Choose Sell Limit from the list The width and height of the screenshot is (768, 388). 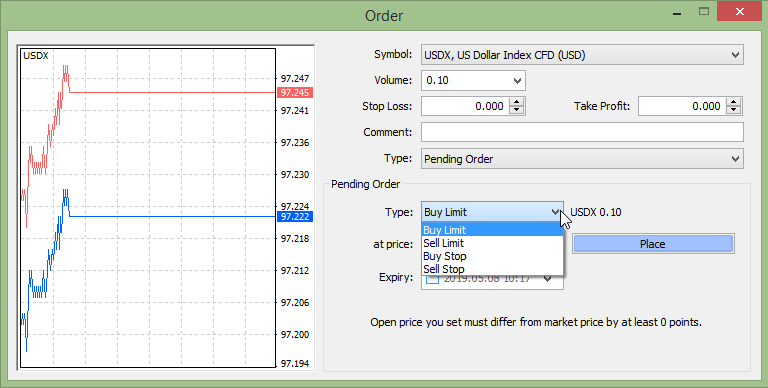coord(492,243)
